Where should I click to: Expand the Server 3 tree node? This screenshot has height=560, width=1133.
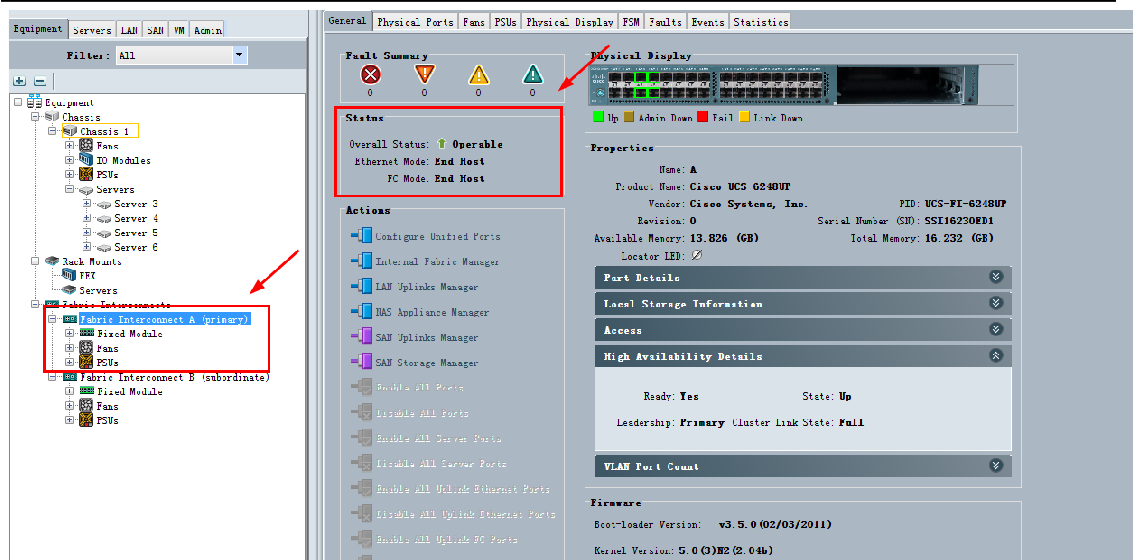87,204
